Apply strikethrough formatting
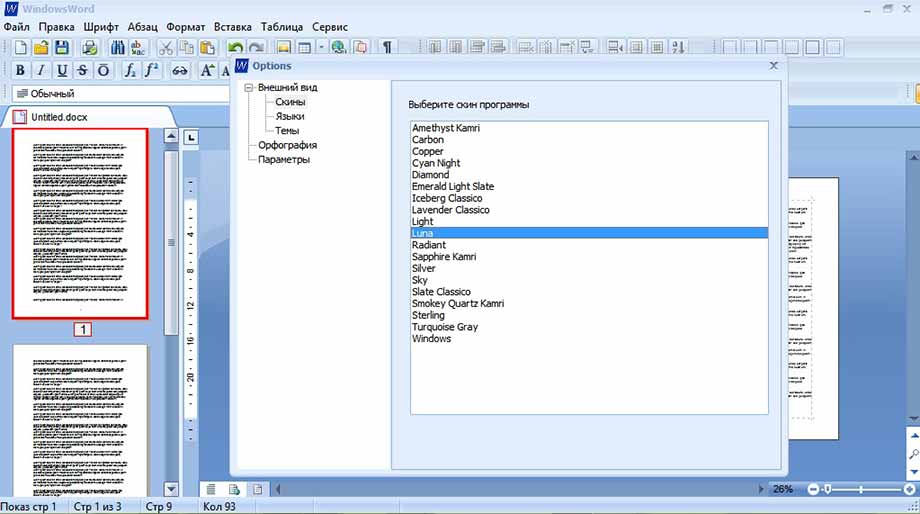920x514 pixels. 82,70
